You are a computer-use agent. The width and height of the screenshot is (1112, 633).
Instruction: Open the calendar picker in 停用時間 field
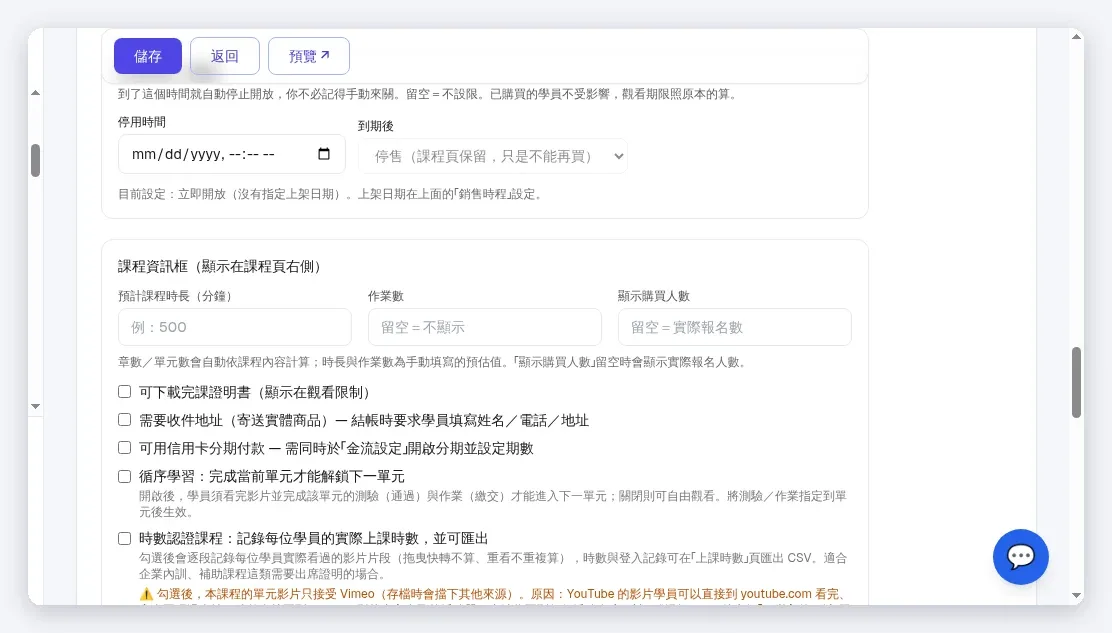click(x=324, y=154)
